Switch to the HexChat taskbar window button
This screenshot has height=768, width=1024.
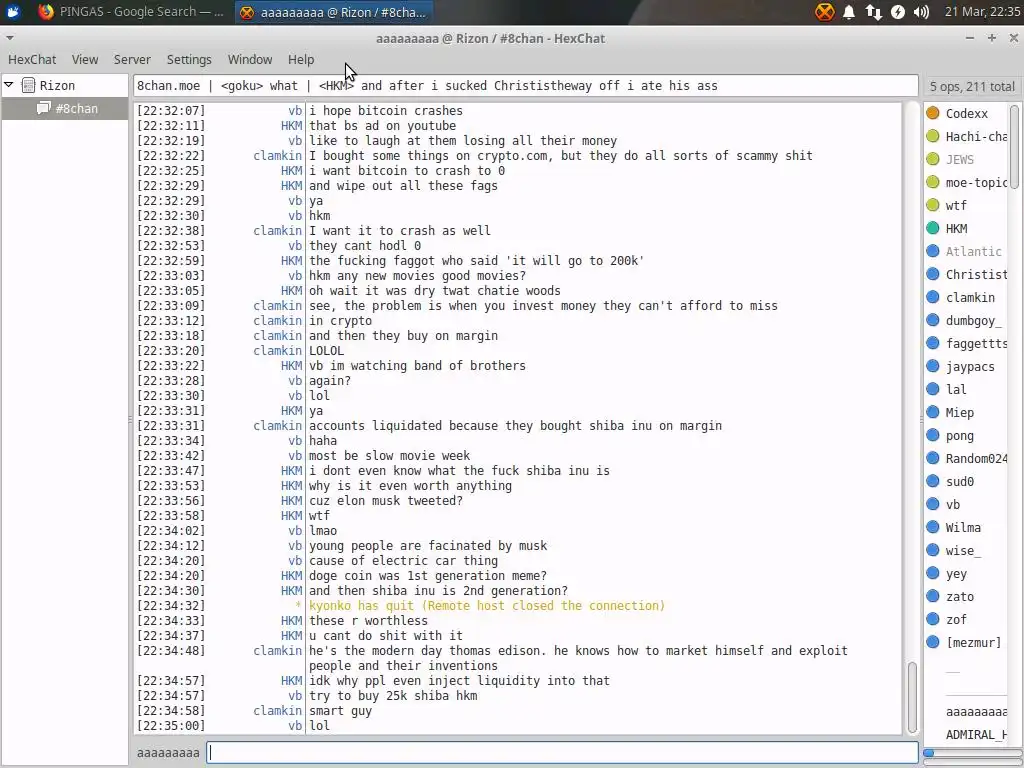[334, 12]
